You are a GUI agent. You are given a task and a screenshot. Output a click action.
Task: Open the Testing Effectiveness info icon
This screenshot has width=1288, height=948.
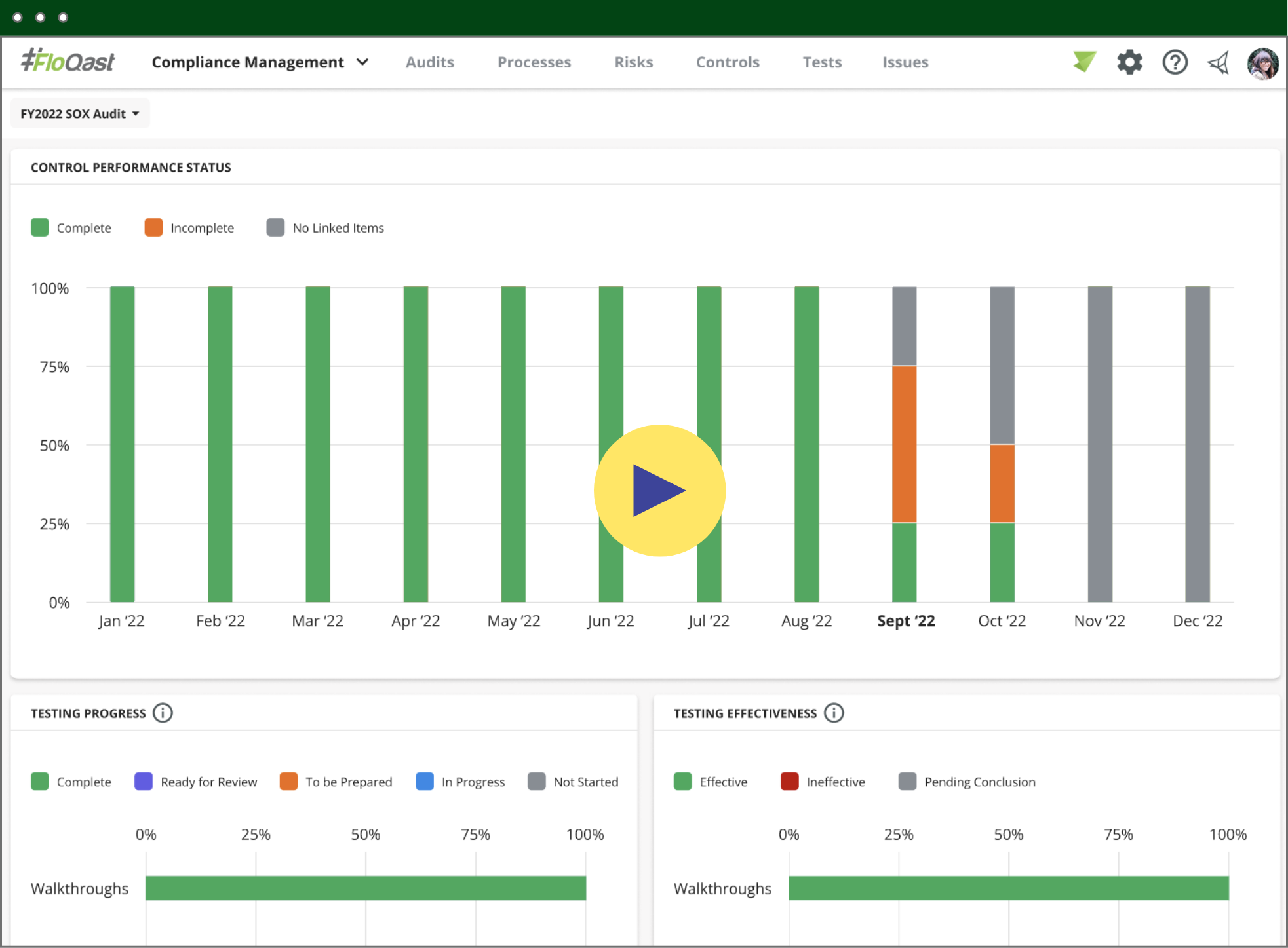pos(834,713)
